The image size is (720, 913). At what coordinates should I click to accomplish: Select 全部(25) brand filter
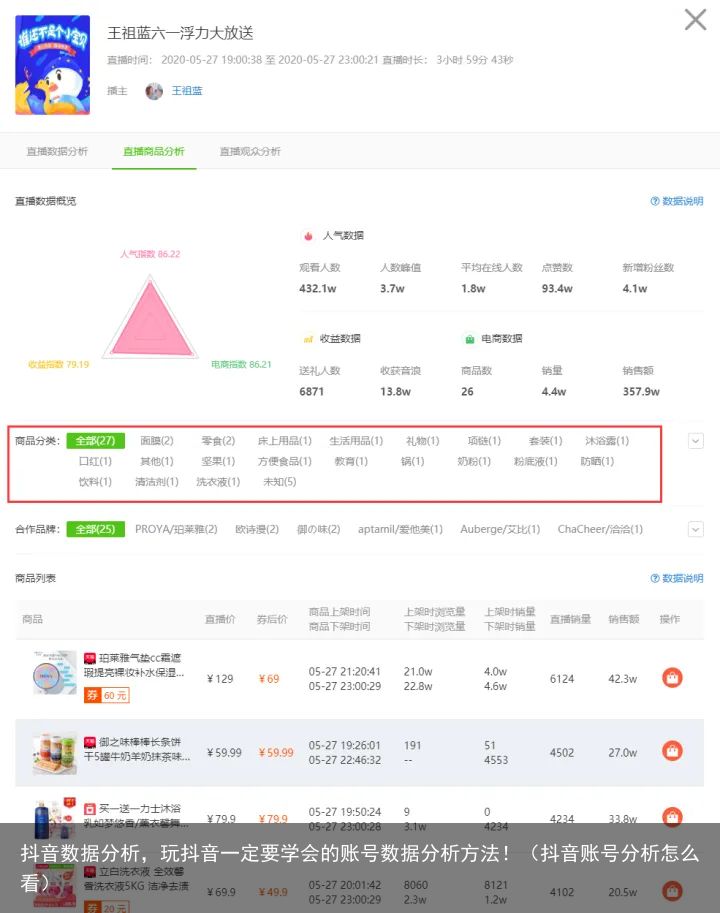coord(95,529)
